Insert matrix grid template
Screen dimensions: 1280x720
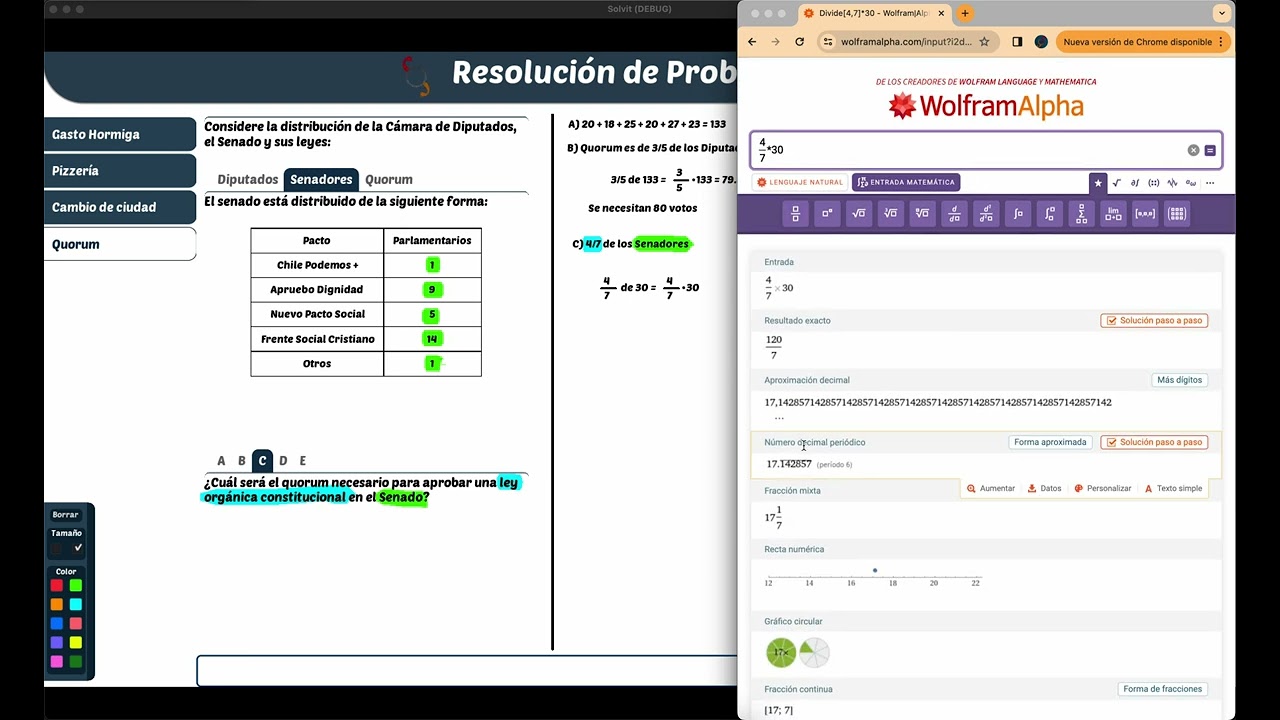pos(1177,213)
